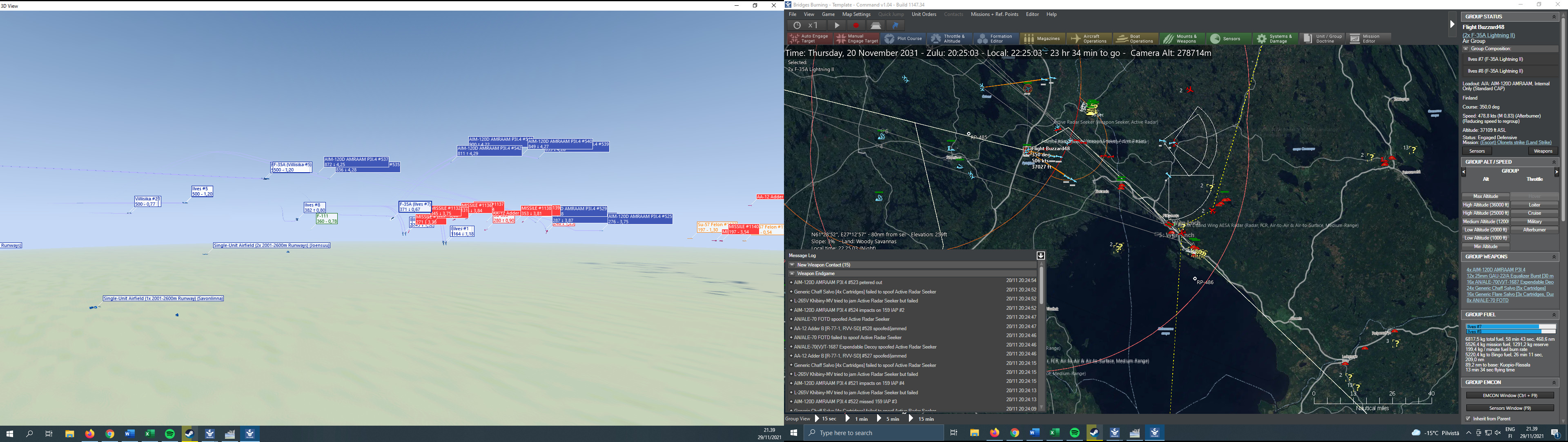Collapse the GROUP FUEL panel
The image size is (1568, 442).
click(x=1553, y=315)
